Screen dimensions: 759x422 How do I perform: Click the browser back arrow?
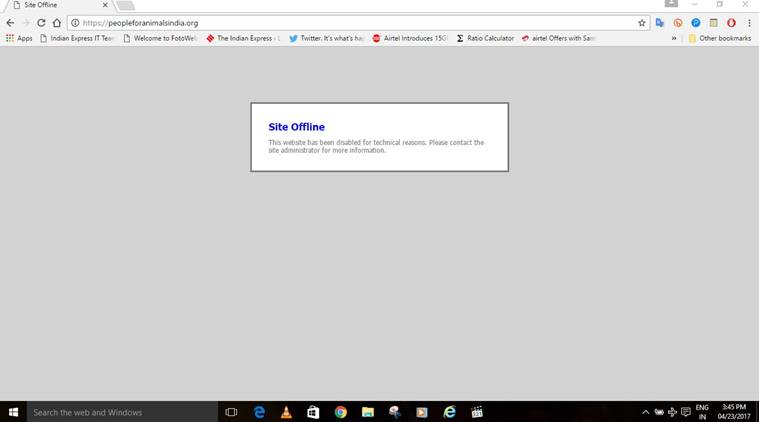[10, 23]
